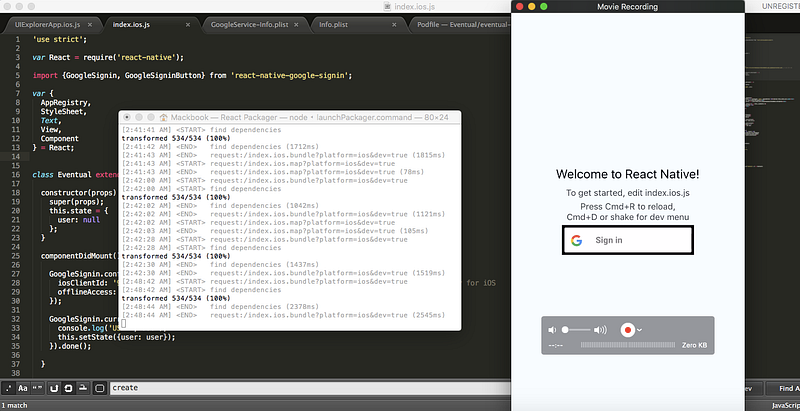Toggle whole word search option
Viewport: 800px width, 411px height.
37,388
